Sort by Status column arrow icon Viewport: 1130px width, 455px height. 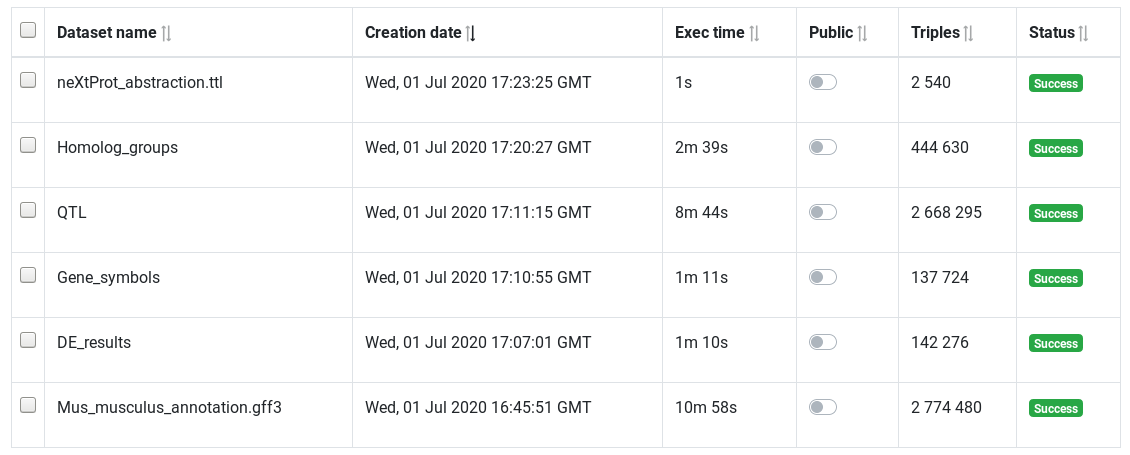click(x=1083, y=33)
